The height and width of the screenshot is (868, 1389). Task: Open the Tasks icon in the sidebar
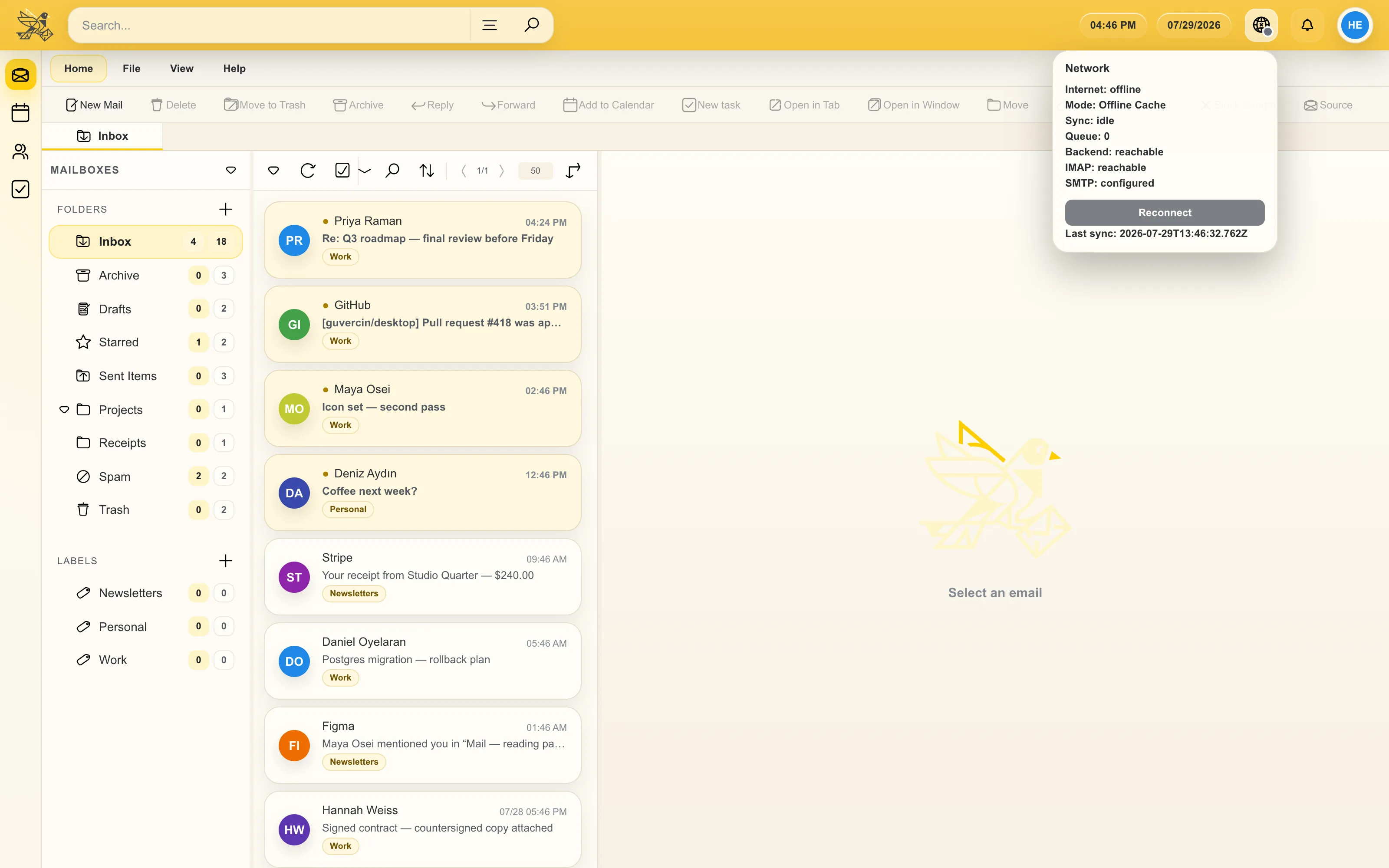tap(21, 189)
